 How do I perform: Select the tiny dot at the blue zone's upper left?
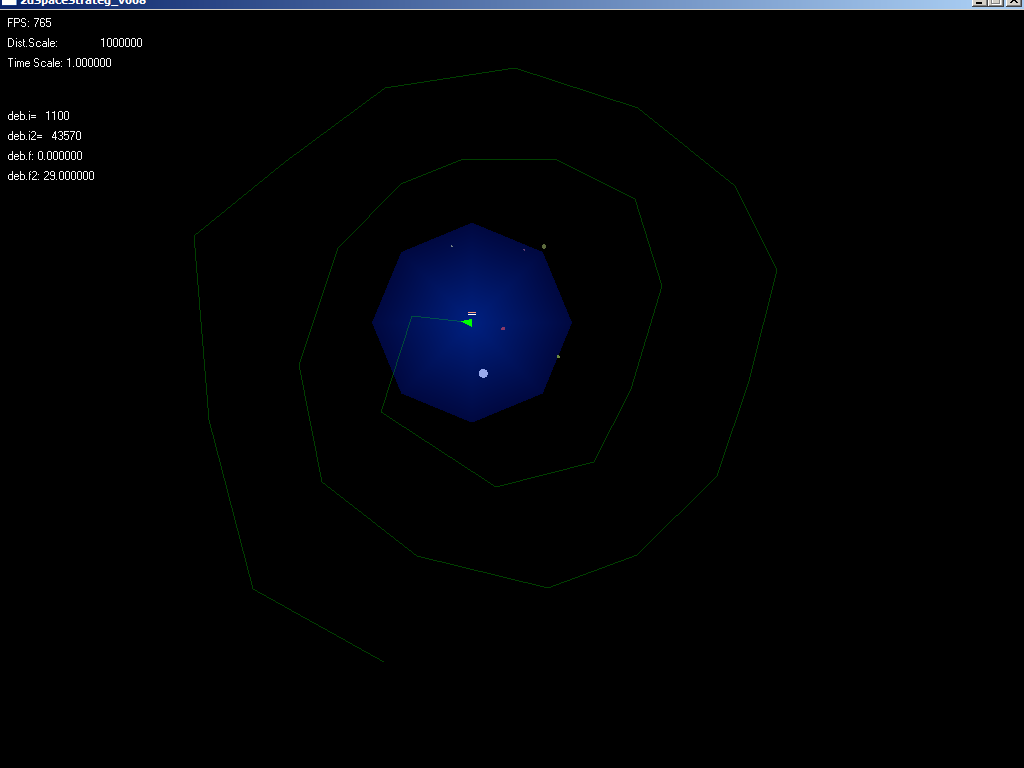(x=452, y=246)
